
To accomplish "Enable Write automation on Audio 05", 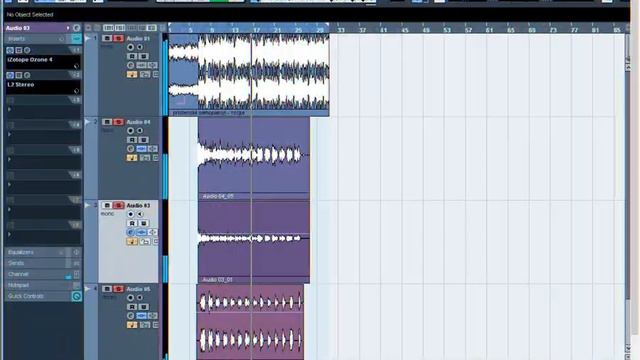I will click(x=143, y=307).
